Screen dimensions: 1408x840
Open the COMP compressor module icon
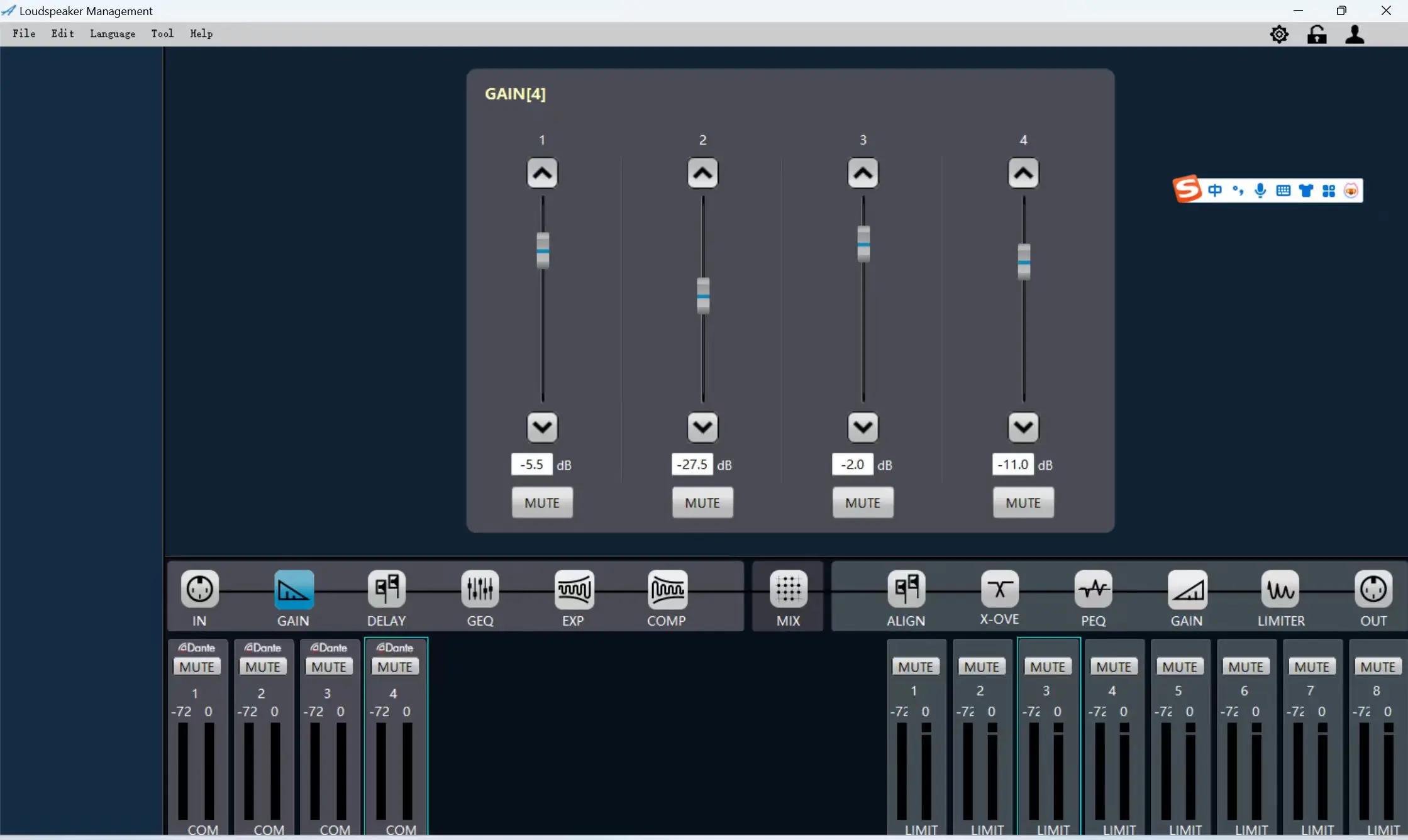667,589
